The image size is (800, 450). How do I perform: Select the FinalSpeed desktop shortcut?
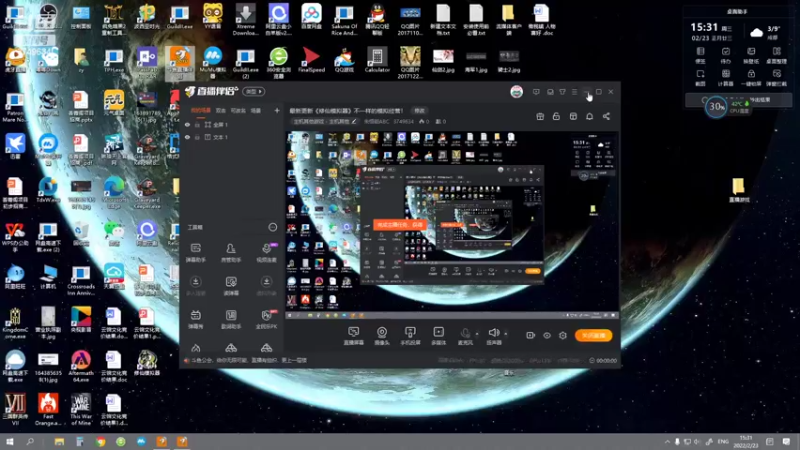click(x=311, y=60)
